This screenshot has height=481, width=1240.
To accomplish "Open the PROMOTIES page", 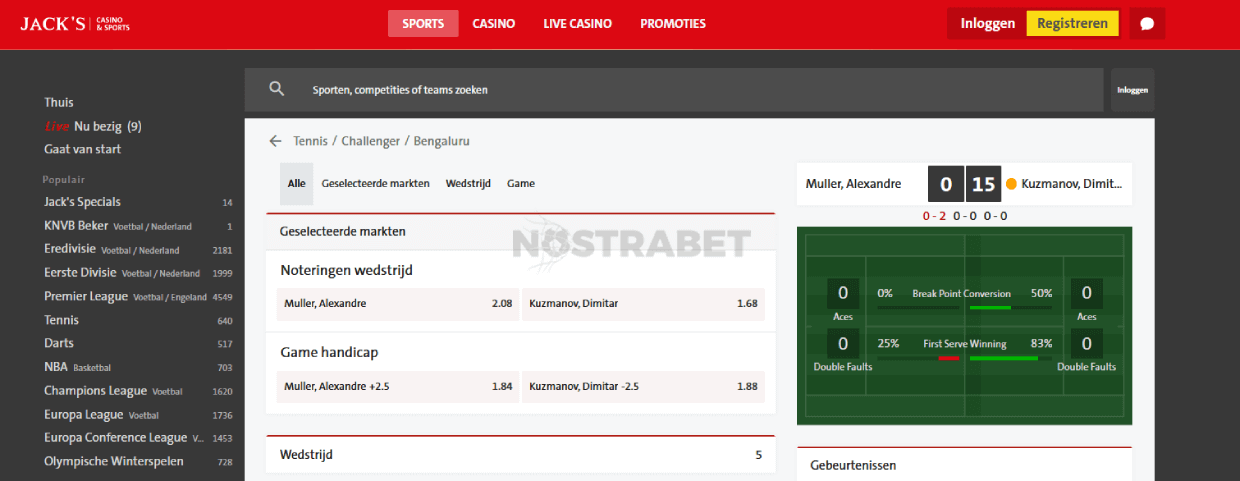I will (673, 24).
